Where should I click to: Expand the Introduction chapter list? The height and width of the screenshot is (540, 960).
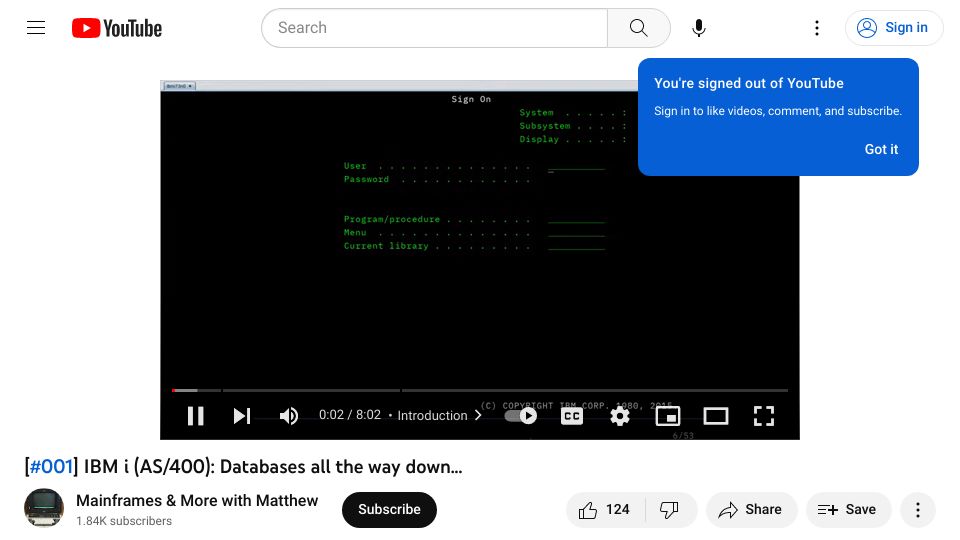(x=439, y=415)
